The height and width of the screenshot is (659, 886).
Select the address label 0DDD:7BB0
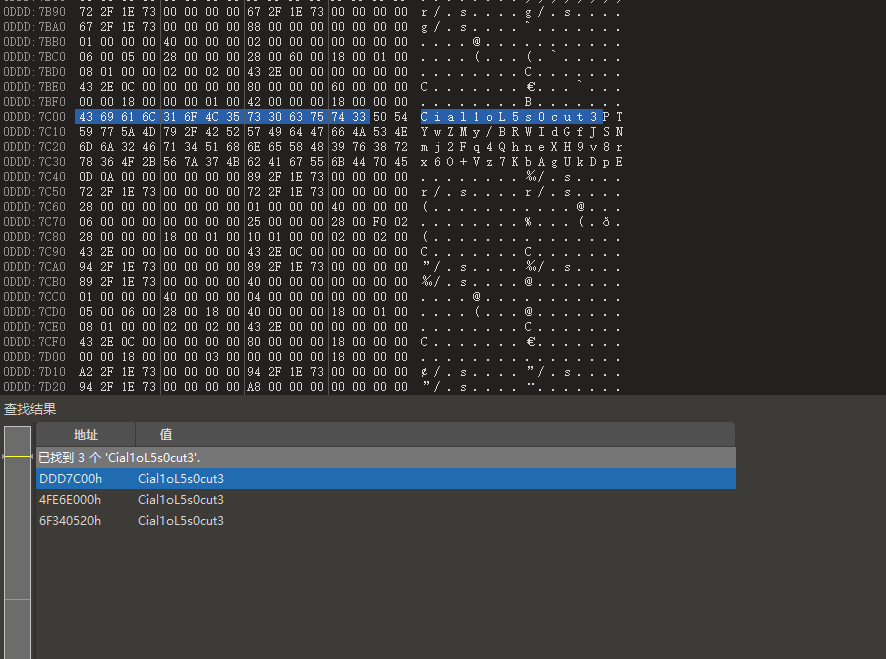[x=35, y=42]
